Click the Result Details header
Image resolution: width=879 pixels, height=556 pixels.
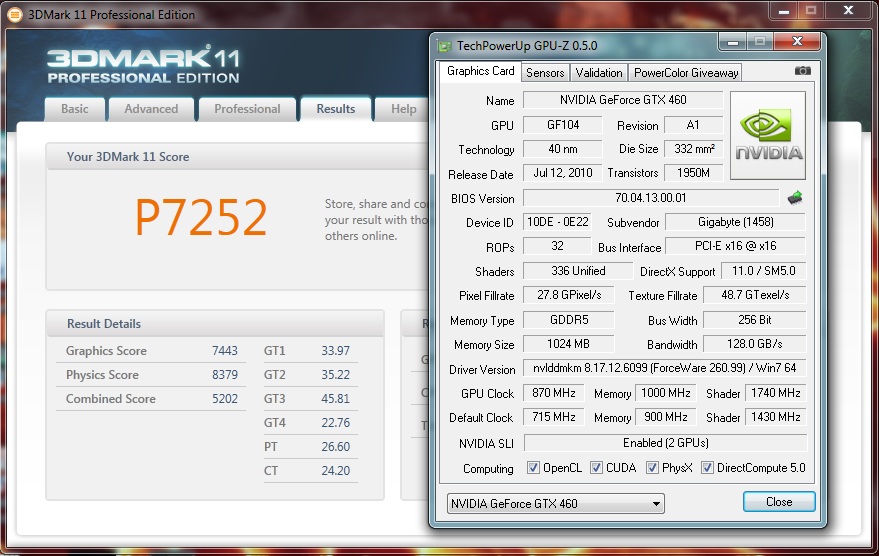(x=215, y=323)
